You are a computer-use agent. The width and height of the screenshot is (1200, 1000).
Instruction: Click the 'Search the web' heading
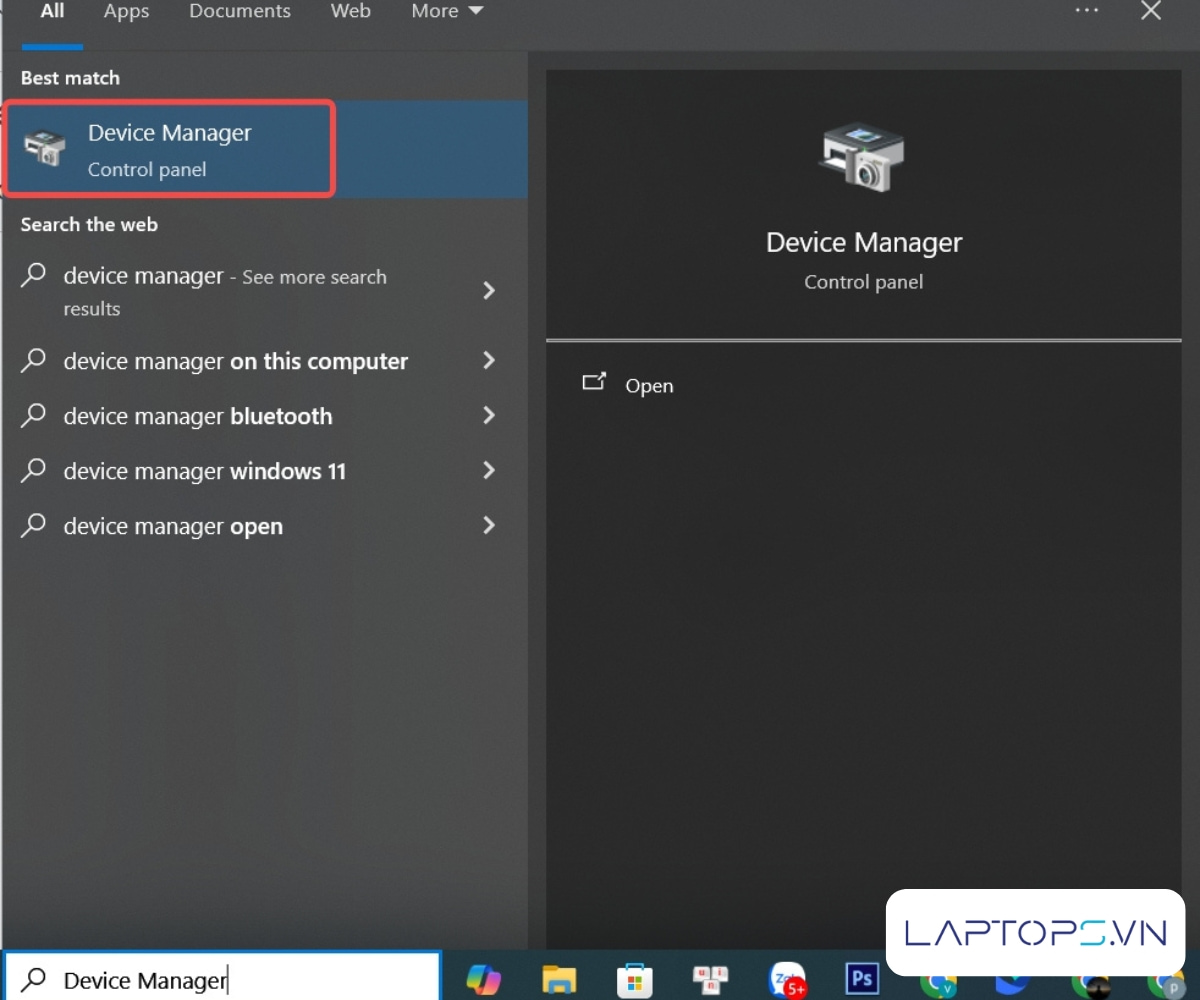89,225
